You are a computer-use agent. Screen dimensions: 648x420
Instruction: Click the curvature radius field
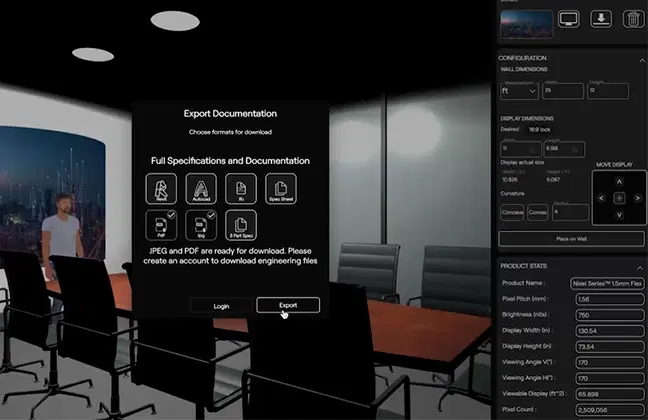(x=570, y=212)
